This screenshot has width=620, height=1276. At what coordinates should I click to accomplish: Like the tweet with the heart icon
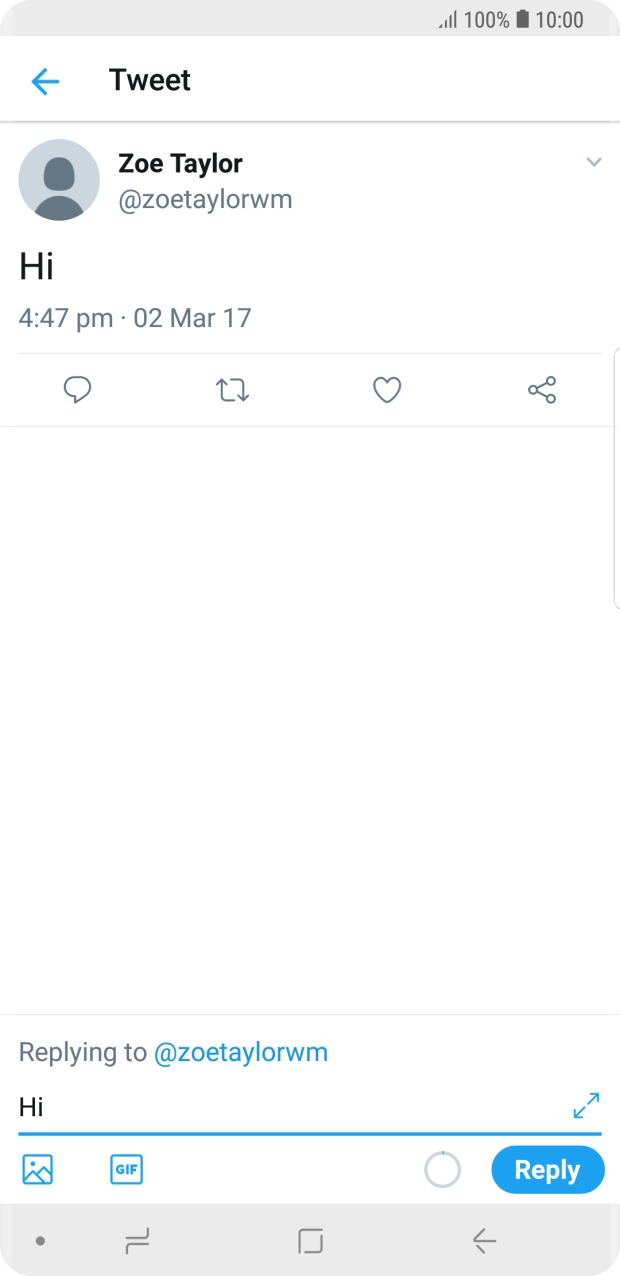click(x=386, y=390)
